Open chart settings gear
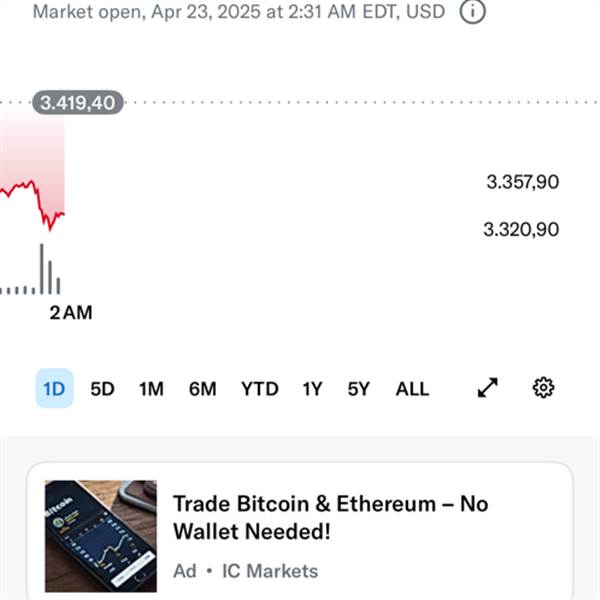The height and width of the screenshot is (600, 600). [x=543, y=388]
